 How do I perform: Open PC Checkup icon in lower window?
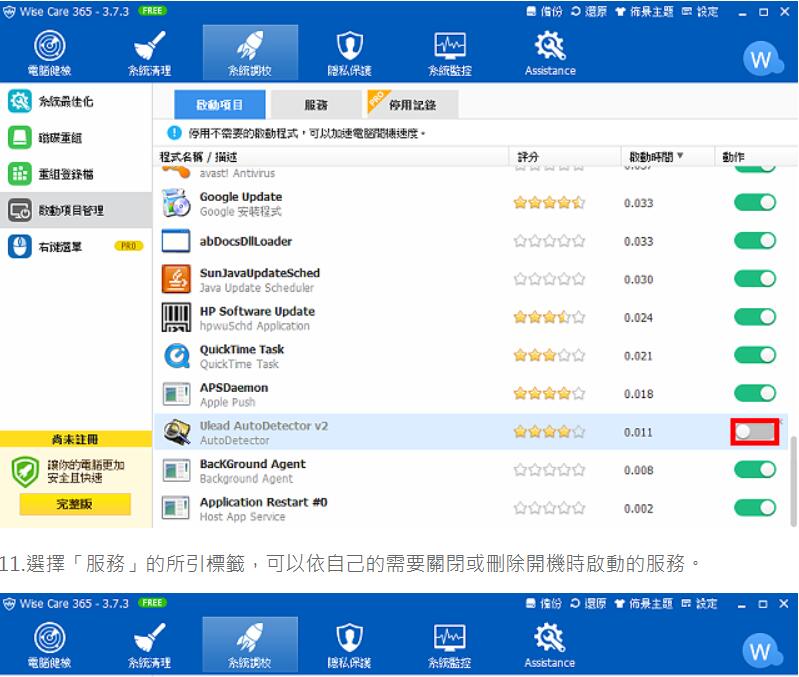point(49,645)
